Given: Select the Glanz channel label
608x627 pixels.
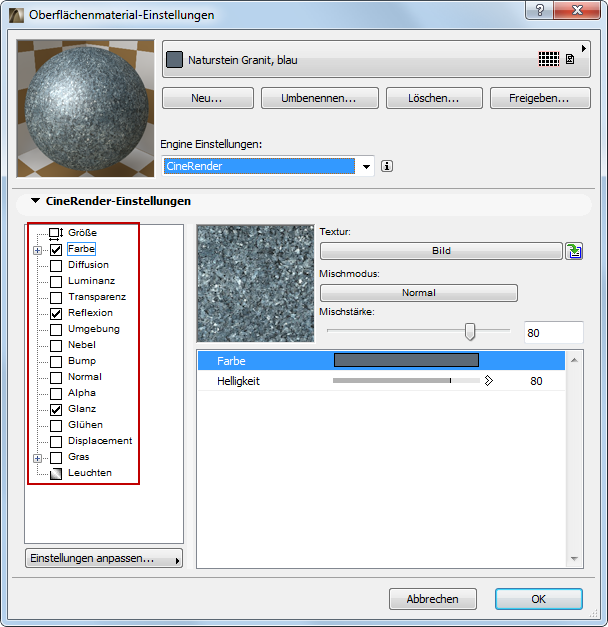Looking at the screenshot, I should click(82, 409).
